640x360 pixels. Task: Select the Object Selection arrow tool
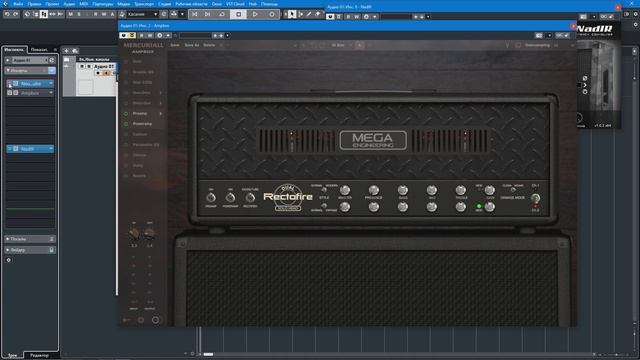click(291, 14)
